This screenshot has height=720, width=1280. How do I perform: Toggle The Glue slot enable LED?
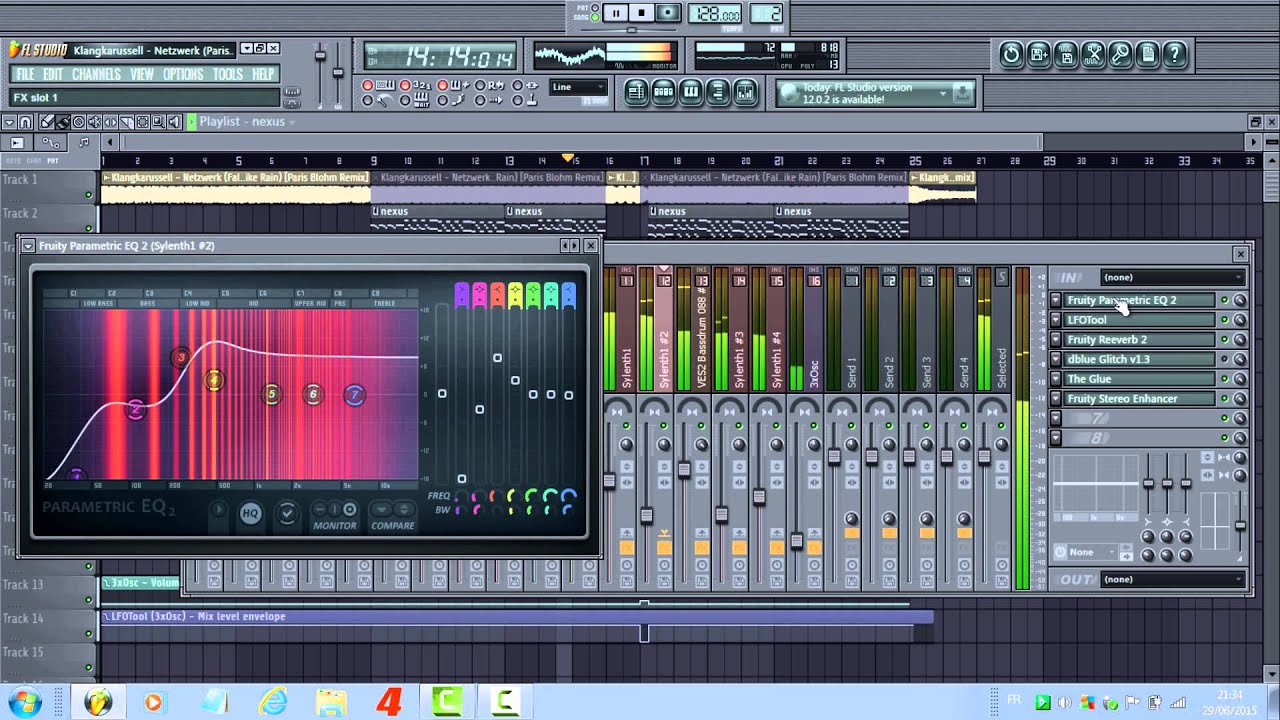coord(1224,379)
